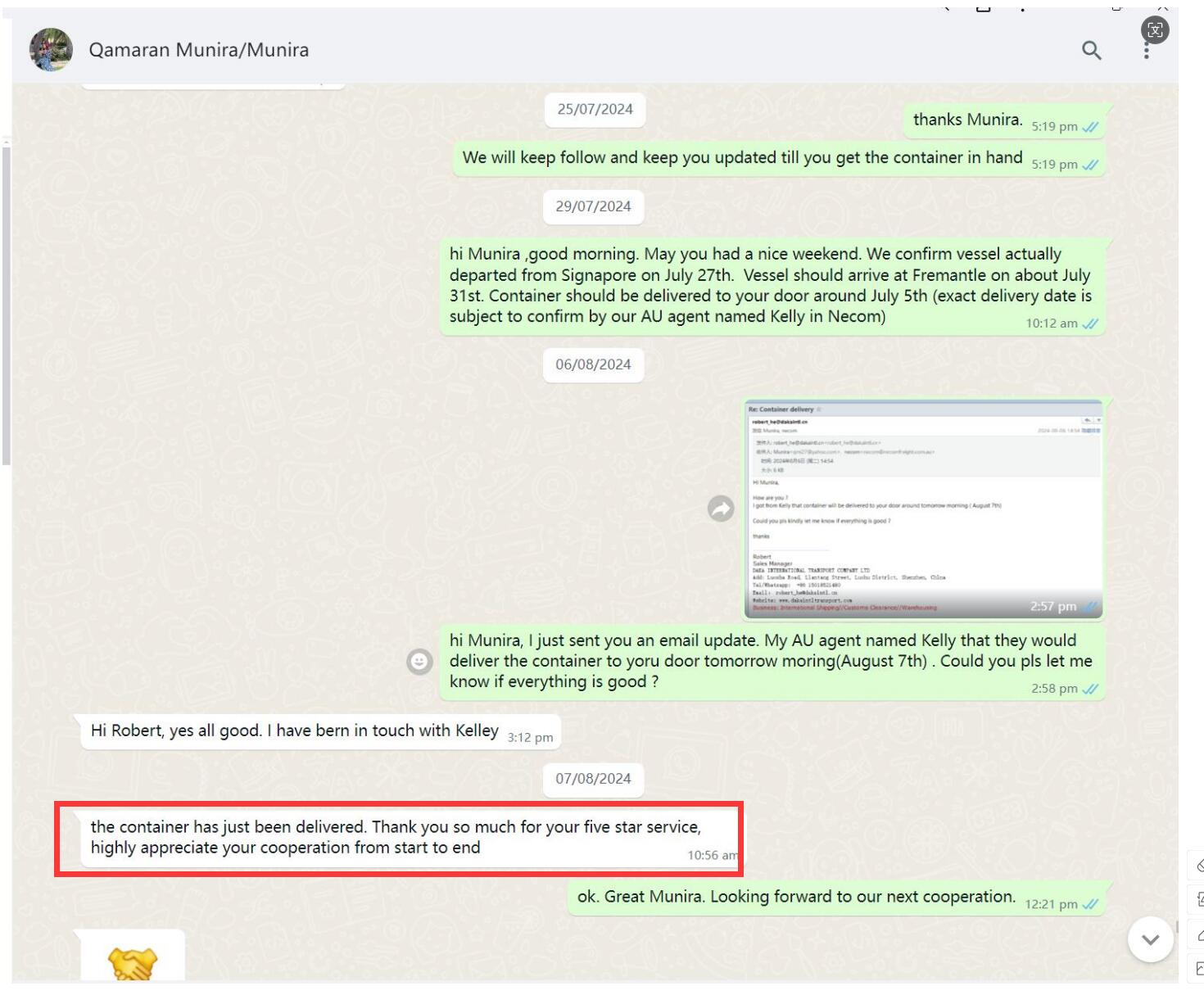The width and height of the screenshot is (1204, 995).
Task: Click read receipt ticks on the 10:12 am message
Action: tap(1090, 324)
